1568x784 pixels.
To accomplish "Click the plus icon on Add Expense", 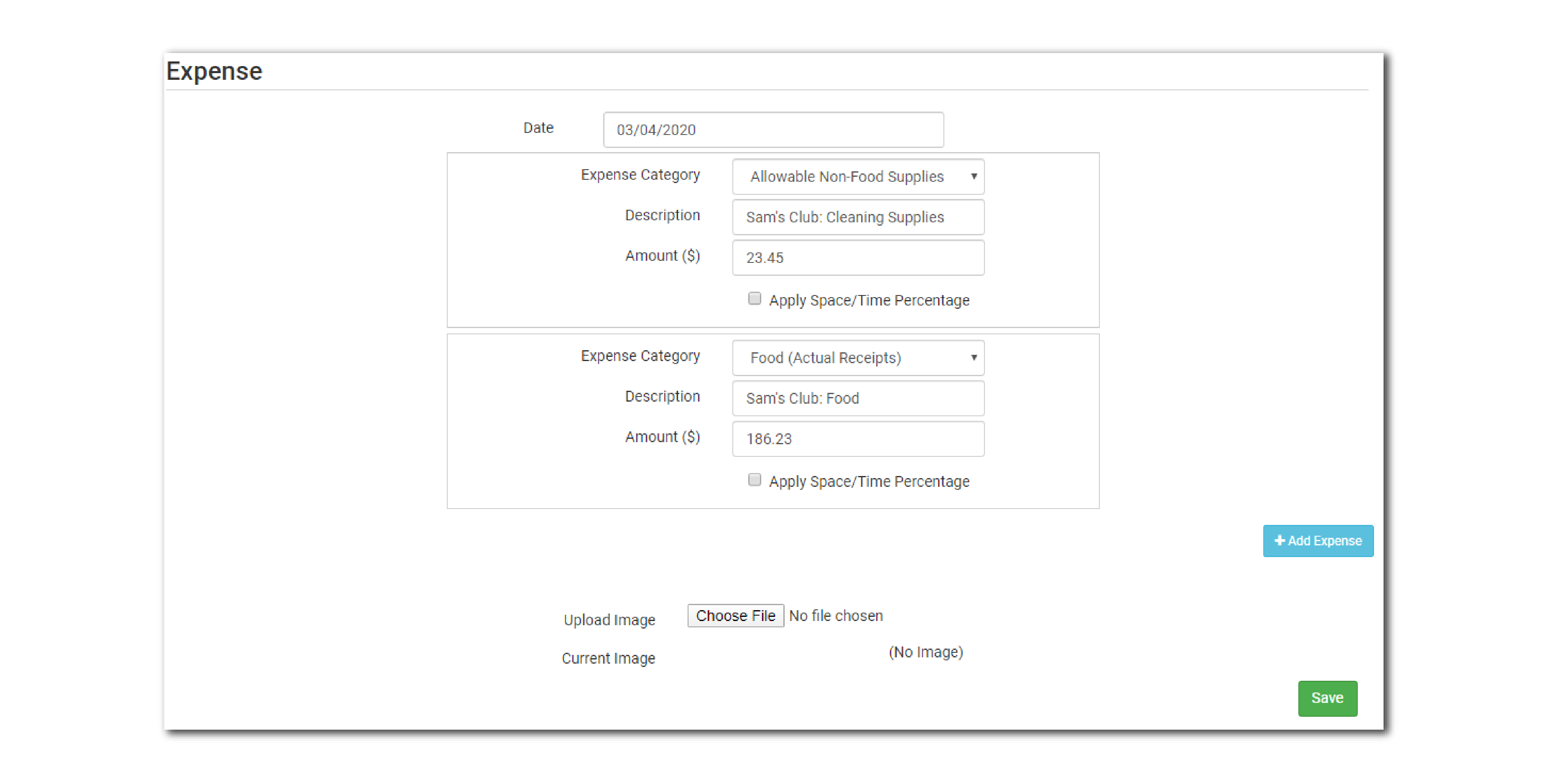I will [x=1280, y=540].
